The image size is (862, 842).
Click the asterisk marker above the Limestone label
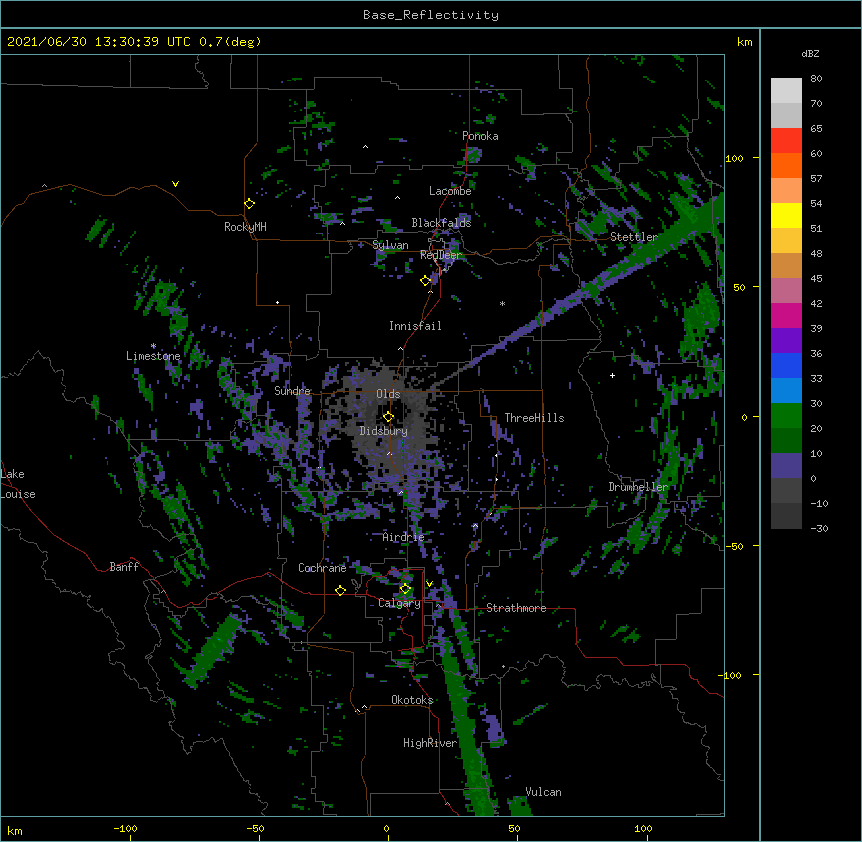point(153,346)
